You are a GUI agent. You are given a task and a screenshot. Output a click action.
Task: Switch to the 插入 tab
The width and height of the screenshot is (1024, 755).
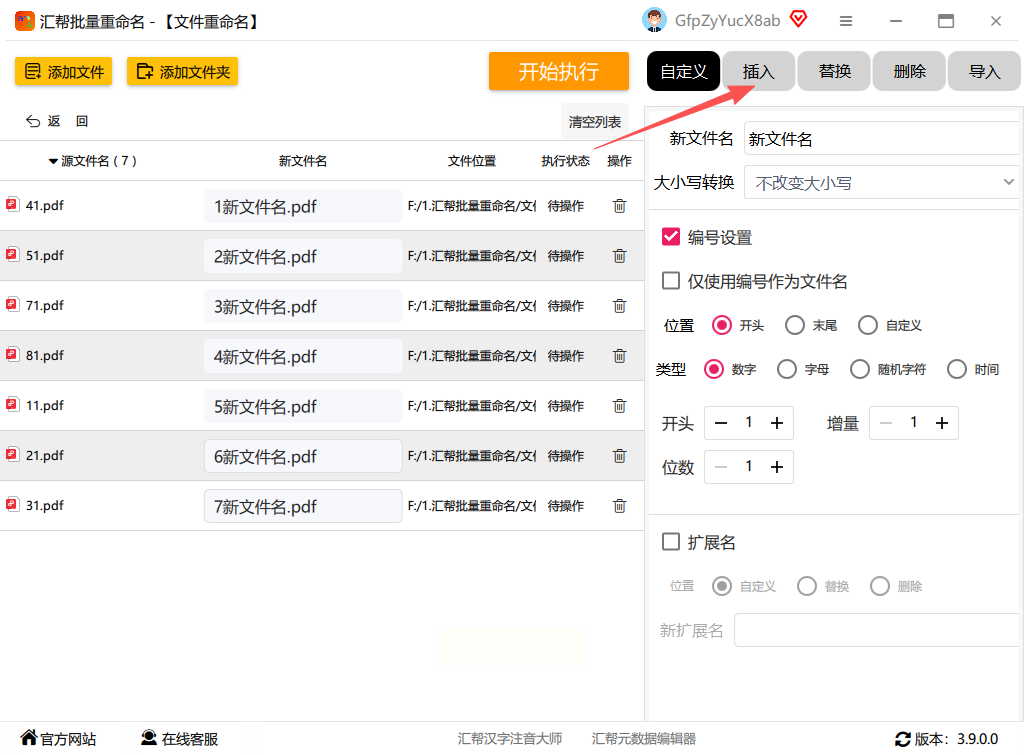pos(759,71)
